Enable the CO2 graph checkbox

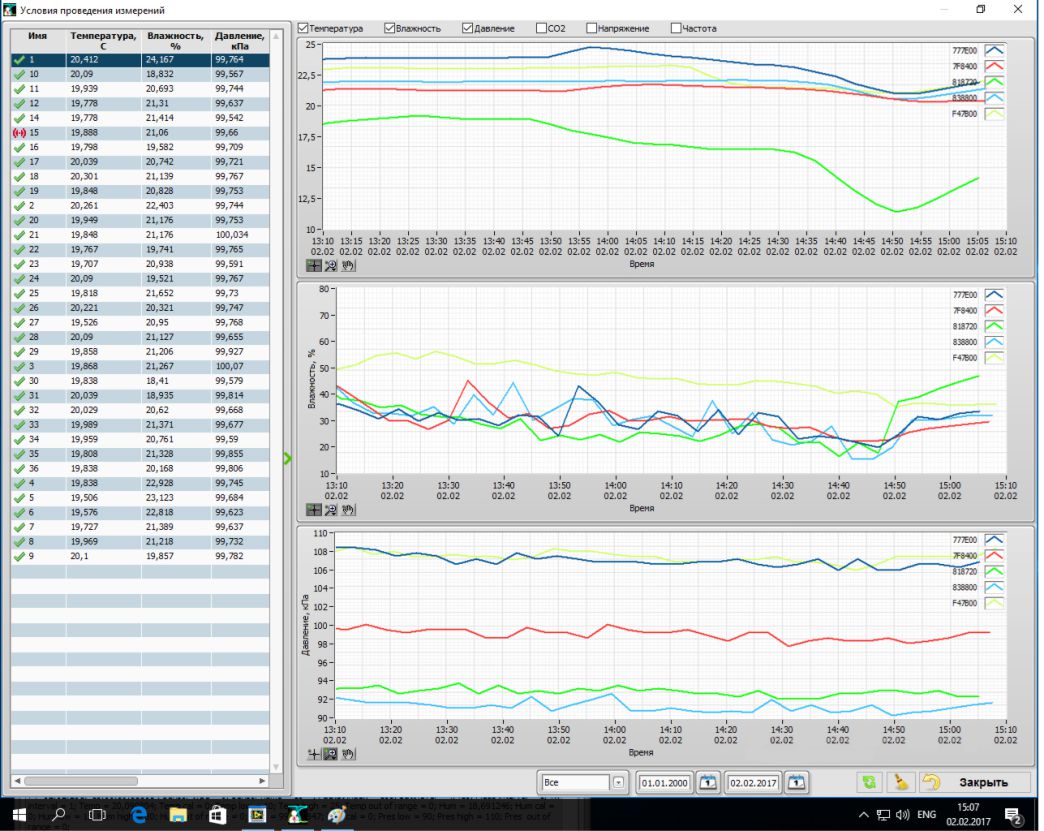point(541,28)
